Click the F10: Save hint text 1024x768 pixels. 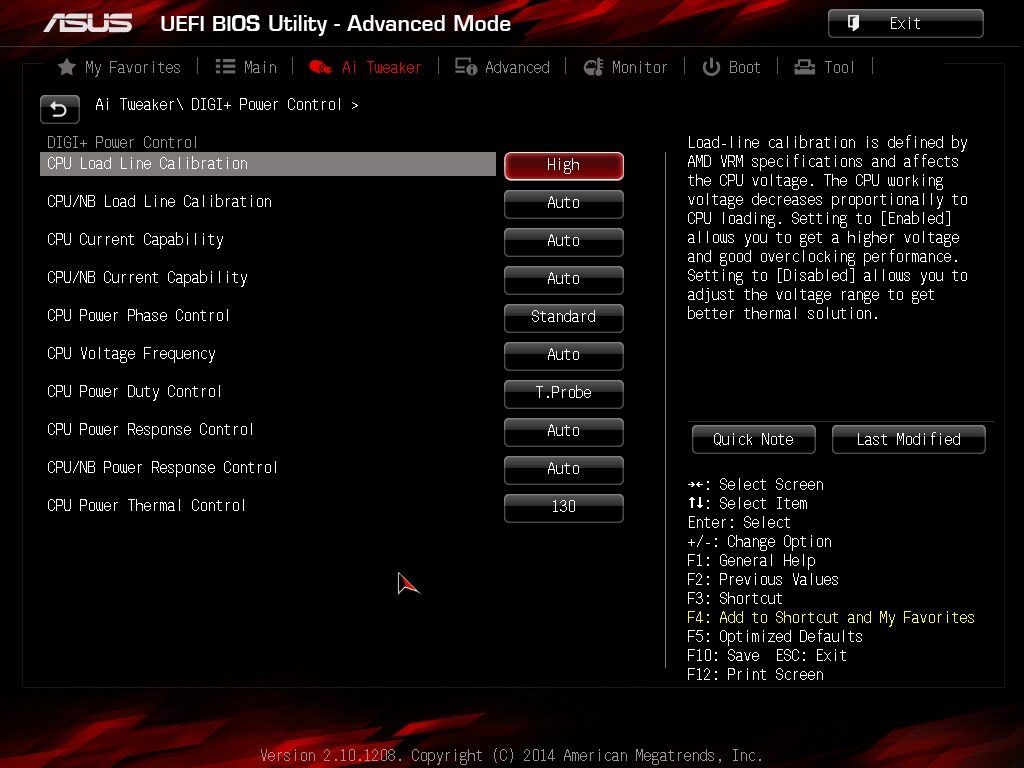(x=724, y=656)
